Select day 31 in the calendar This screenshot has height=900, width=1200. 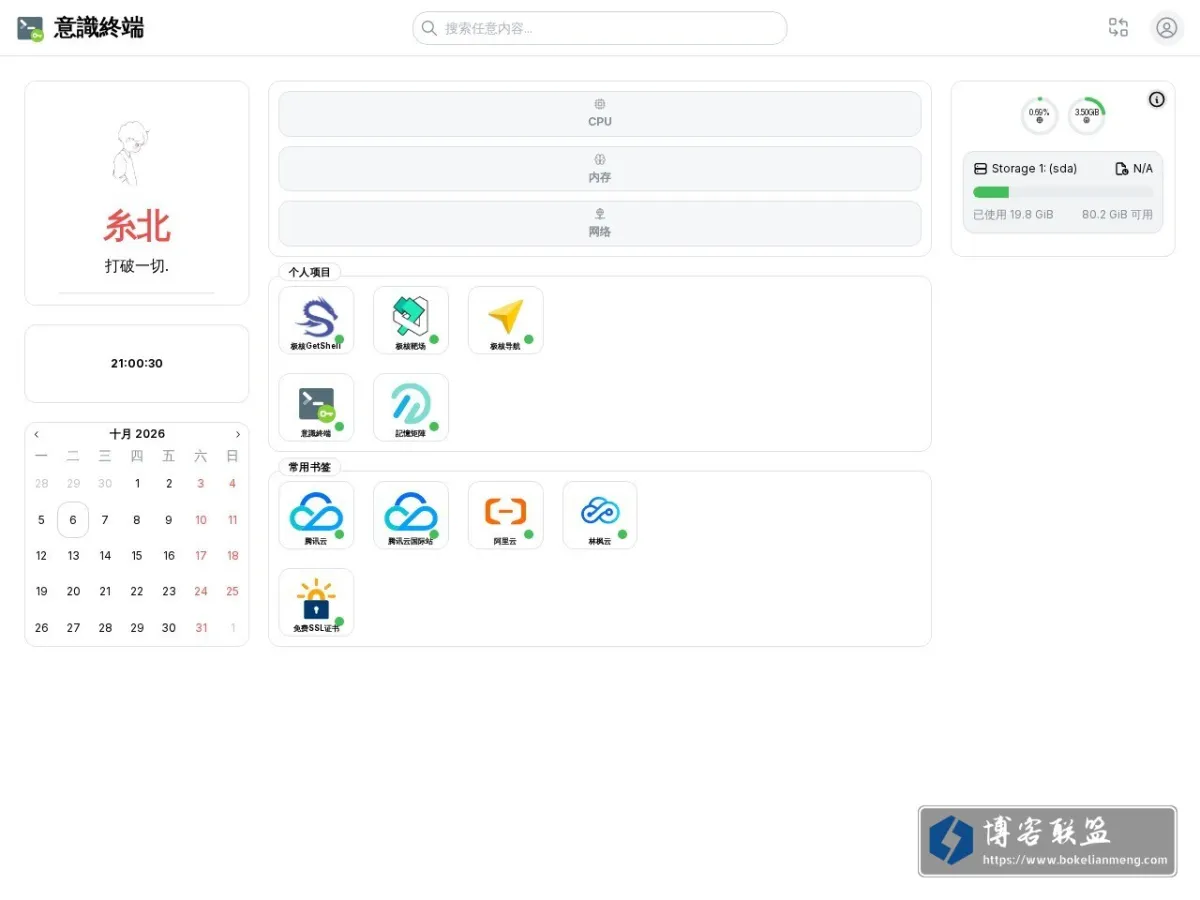201,628
